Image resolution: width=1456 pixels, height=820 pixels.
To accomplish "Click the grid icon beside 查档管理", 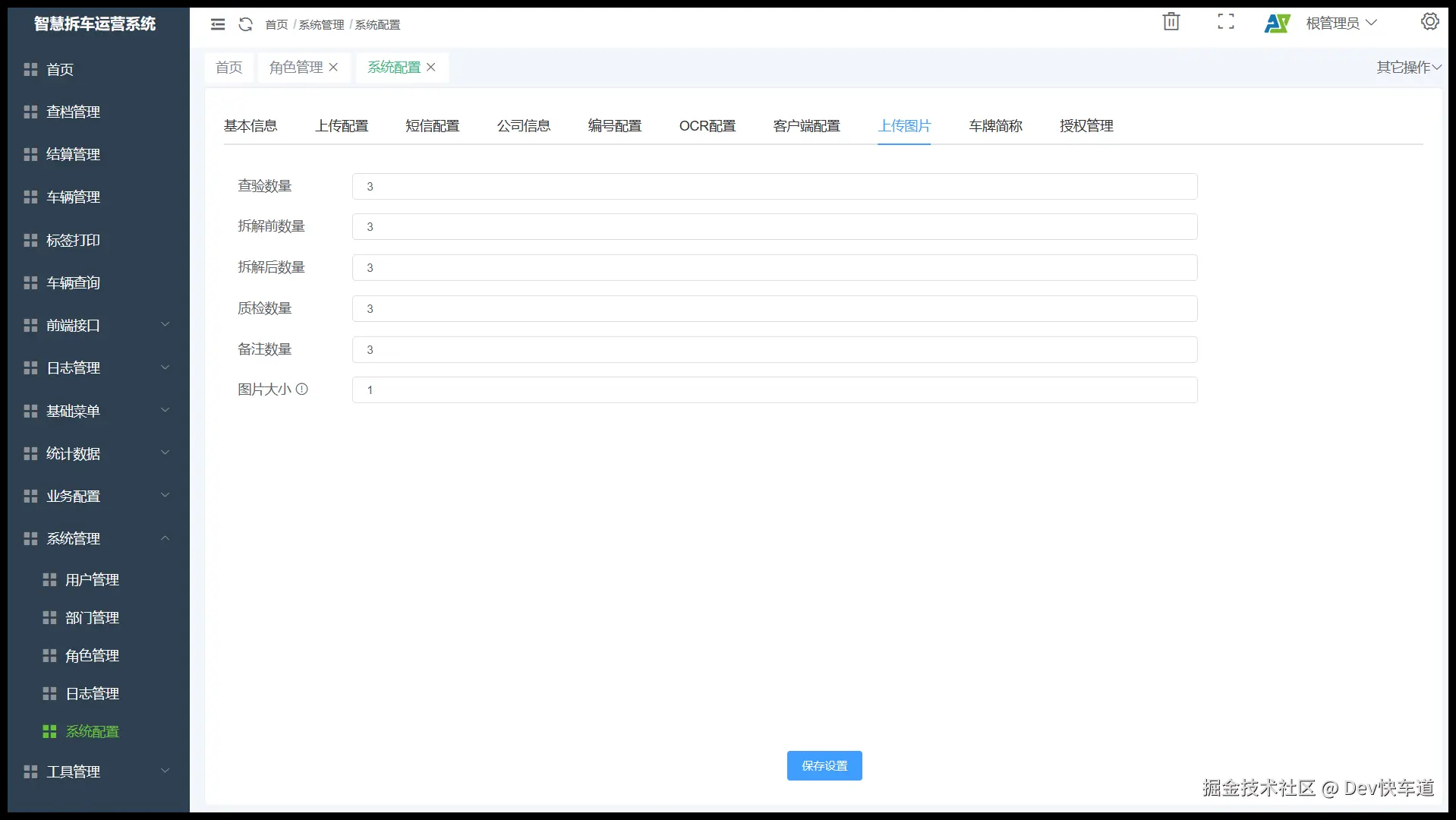I will click(x=30, y=112).
